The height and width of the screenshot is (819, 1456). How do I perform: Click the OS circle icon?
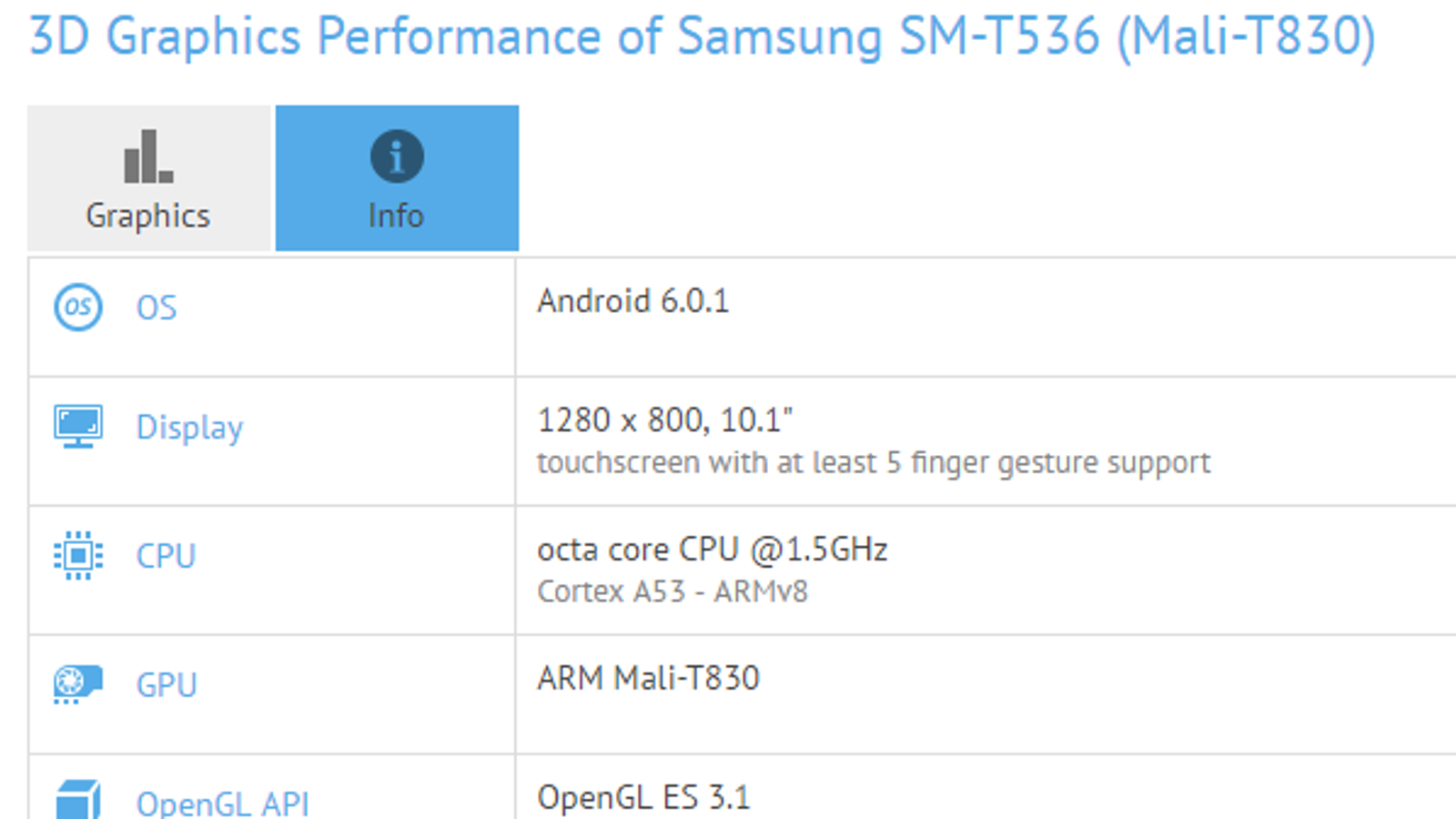(78, 307)
